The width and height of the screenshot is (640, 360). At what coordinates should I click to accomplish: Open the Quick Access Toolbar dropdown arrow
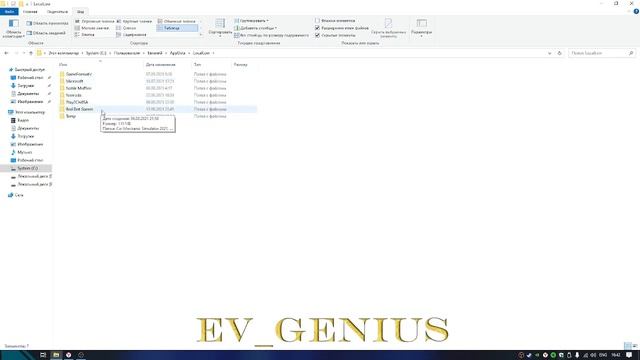click(x=27, y=4)
